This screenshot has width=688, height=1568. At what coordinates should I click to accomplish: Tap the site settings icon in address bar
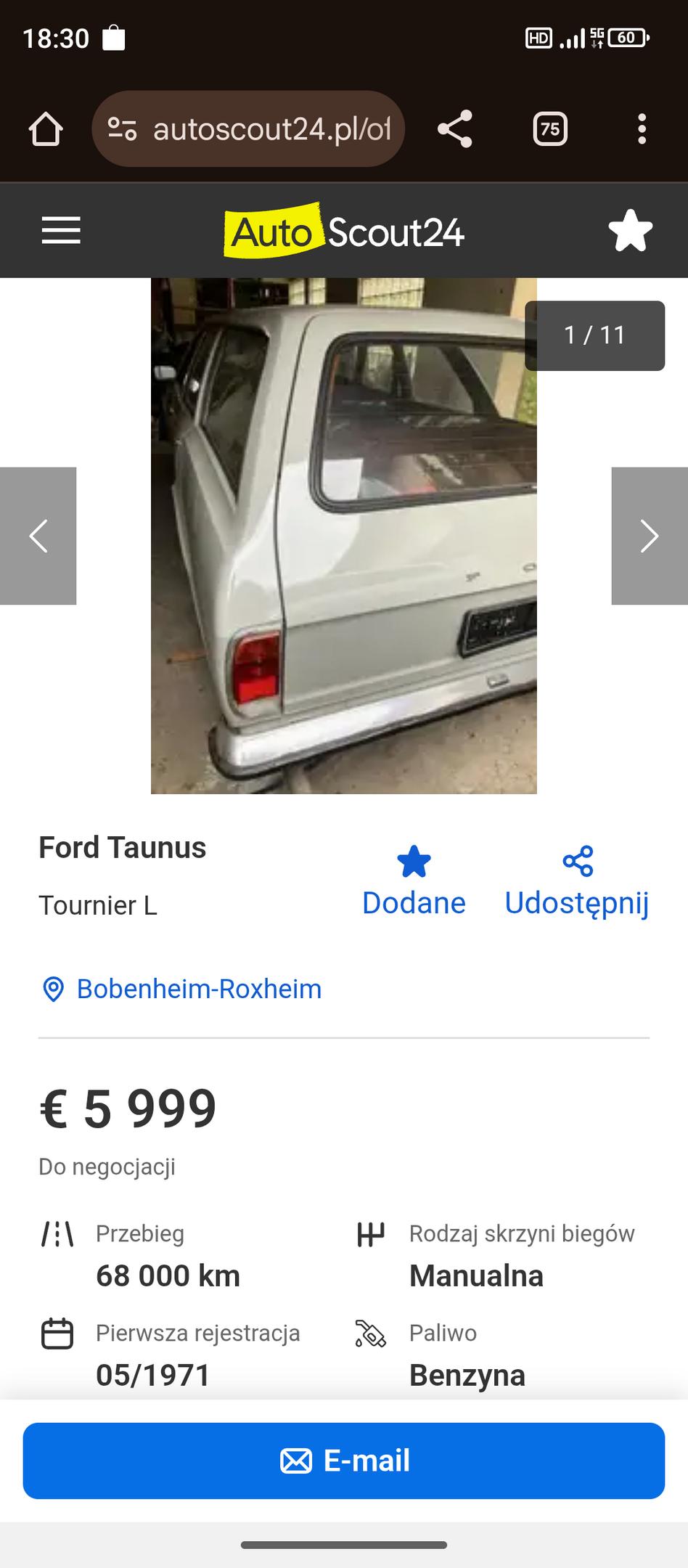122,129
